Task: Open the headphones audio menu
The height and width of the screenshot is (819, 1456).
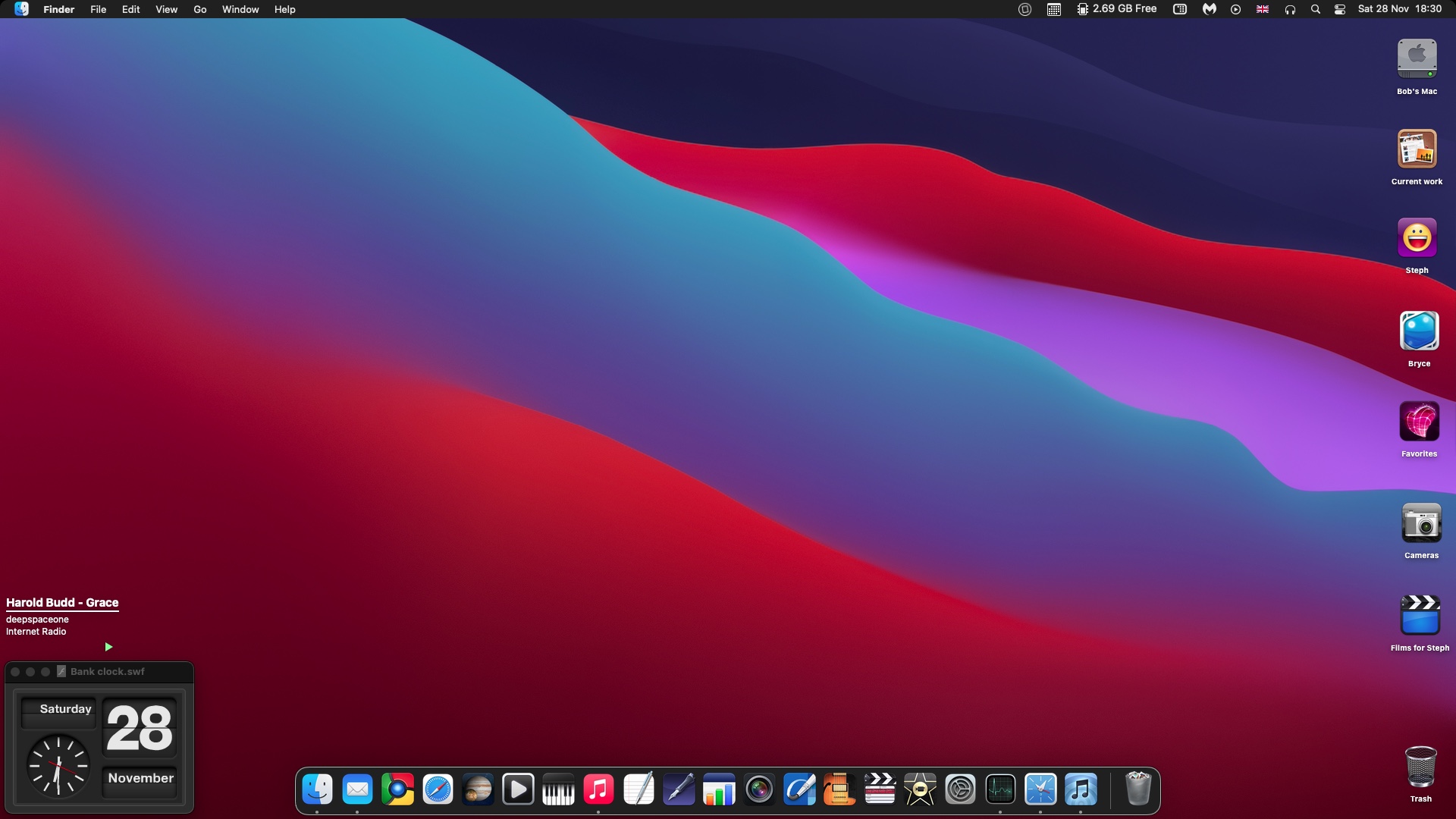Action: 1290,9
